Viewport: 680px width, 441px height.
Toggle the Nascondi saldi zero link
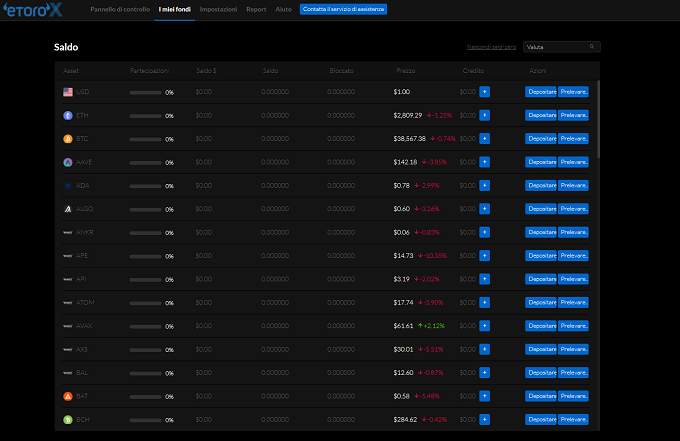click(x=491, y=47)
